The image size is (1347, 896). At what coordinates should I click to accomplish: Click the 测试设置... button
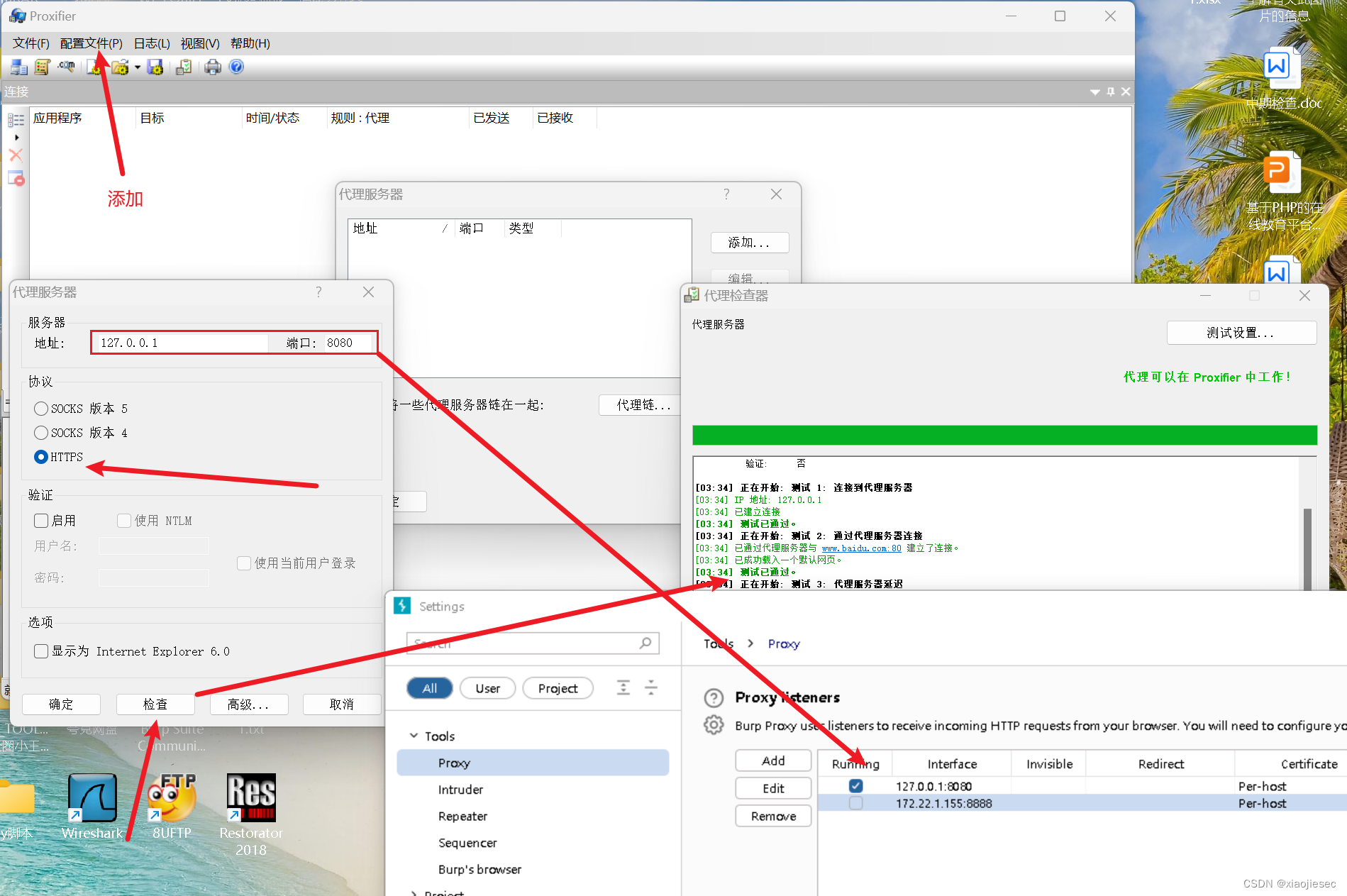coord(1241,333)
